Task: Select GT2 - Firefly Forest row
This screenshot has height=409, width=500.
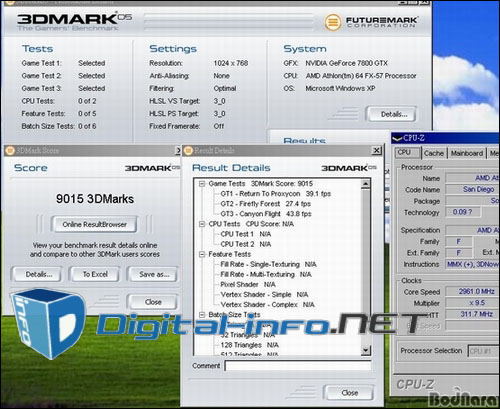Action: tap(265, 204)
